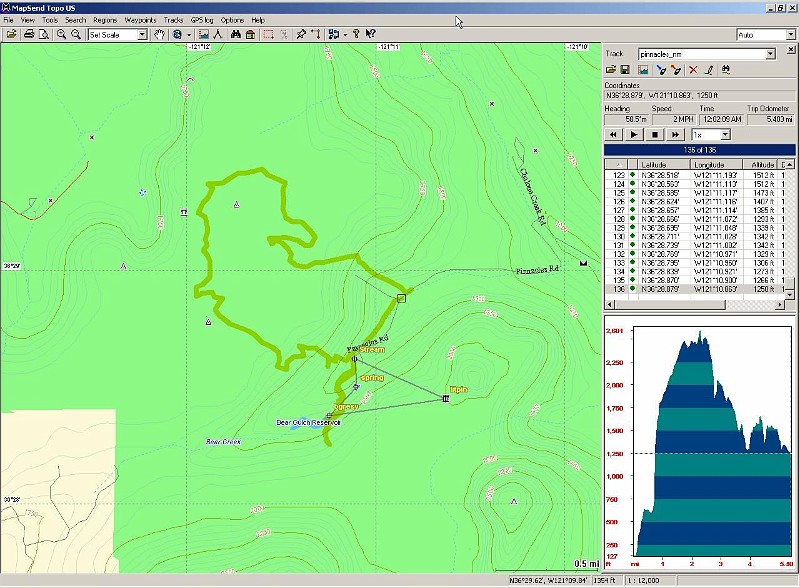The image size is (800, 588).
Task: Activate the context help pointer icon
Action: pos(371,34)
